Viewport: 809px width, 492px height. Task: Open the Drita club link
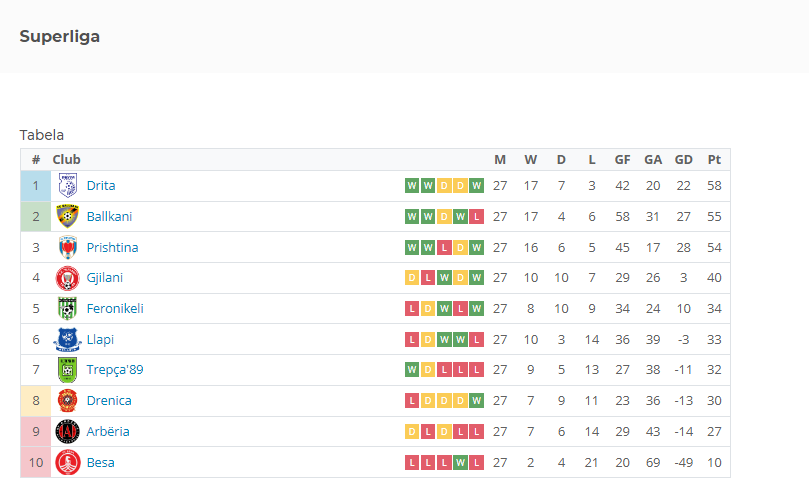point(101,186)
